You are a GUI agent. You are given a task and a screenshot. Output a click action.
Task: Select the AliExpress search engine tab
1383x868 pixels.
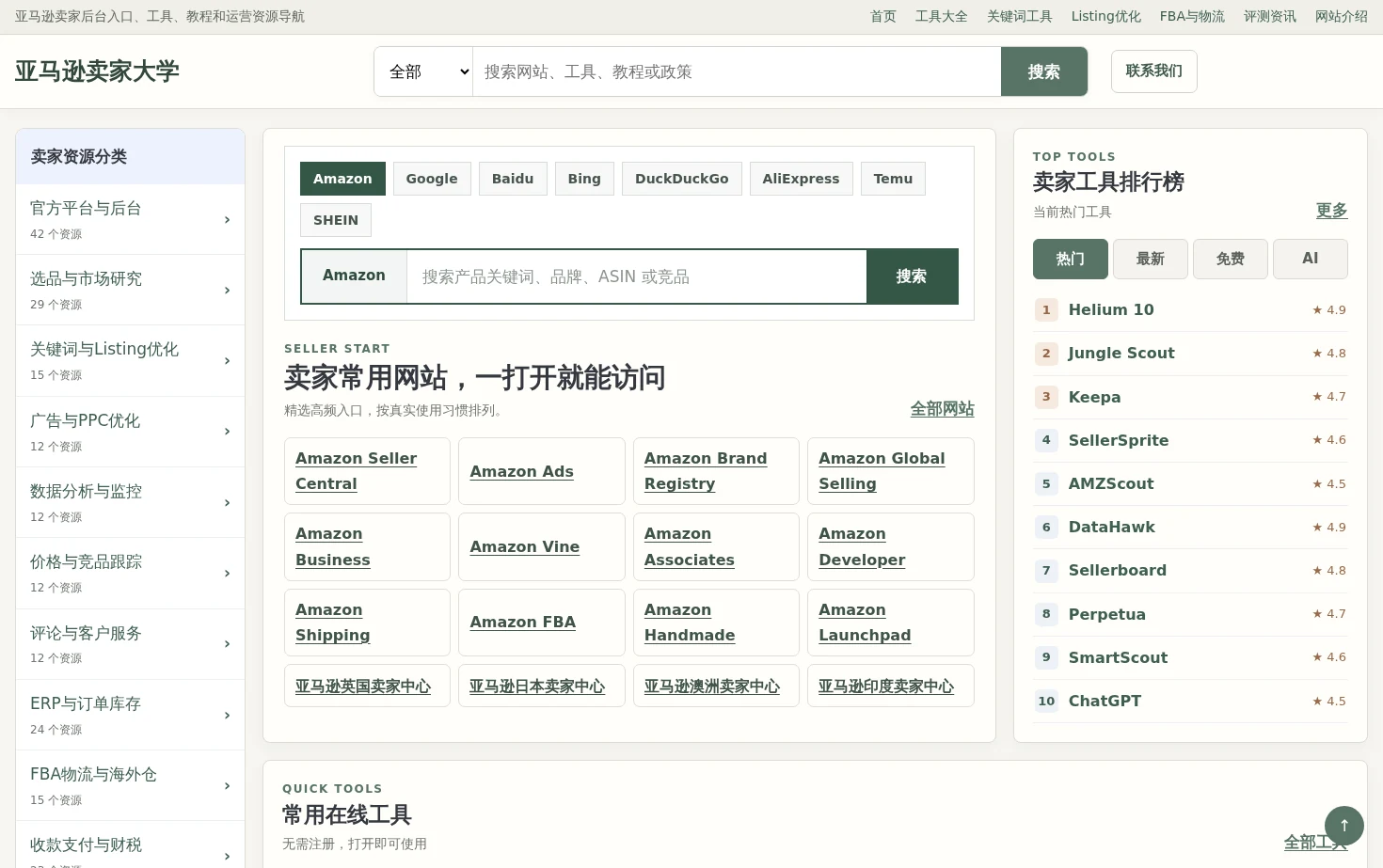tap(801, 179)
